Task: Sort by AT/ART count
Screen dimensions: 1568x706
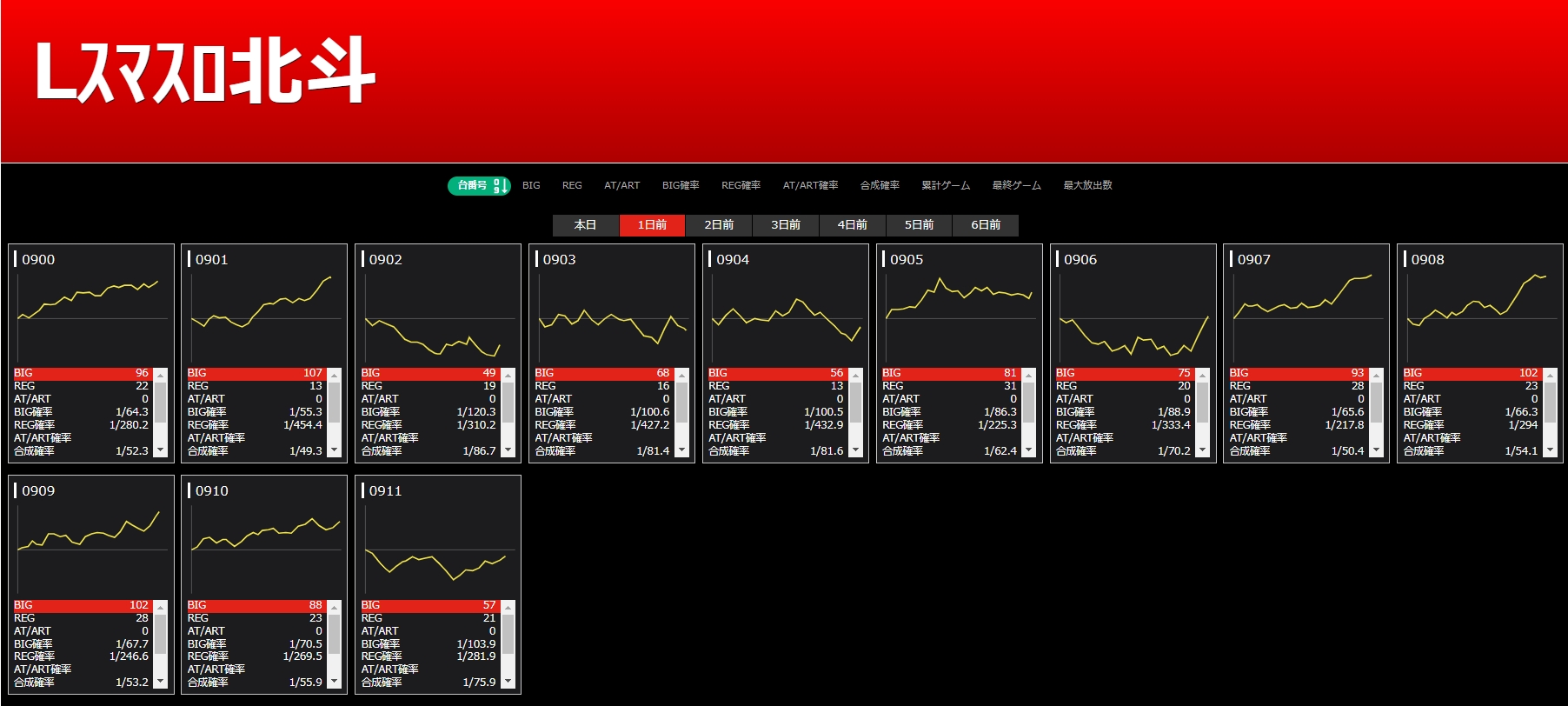Action: point(622,185)
